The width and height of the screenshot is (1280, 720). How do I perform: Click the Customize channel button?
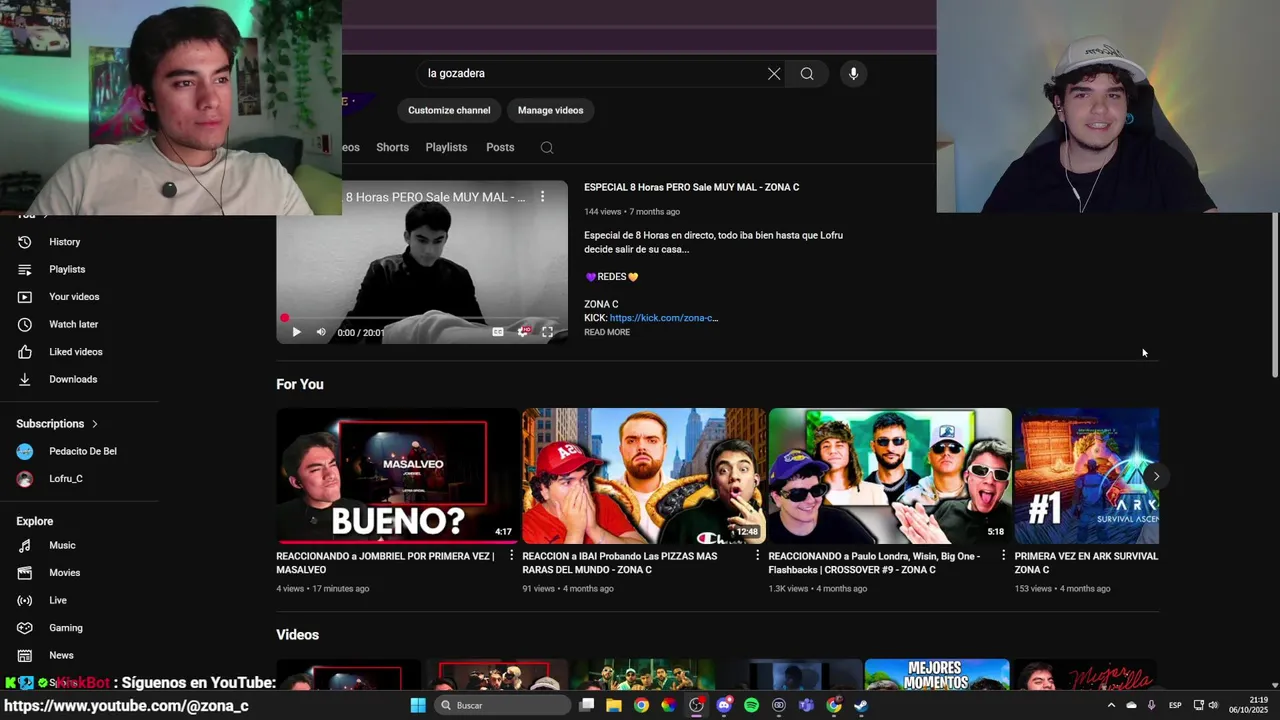(449, 110)
